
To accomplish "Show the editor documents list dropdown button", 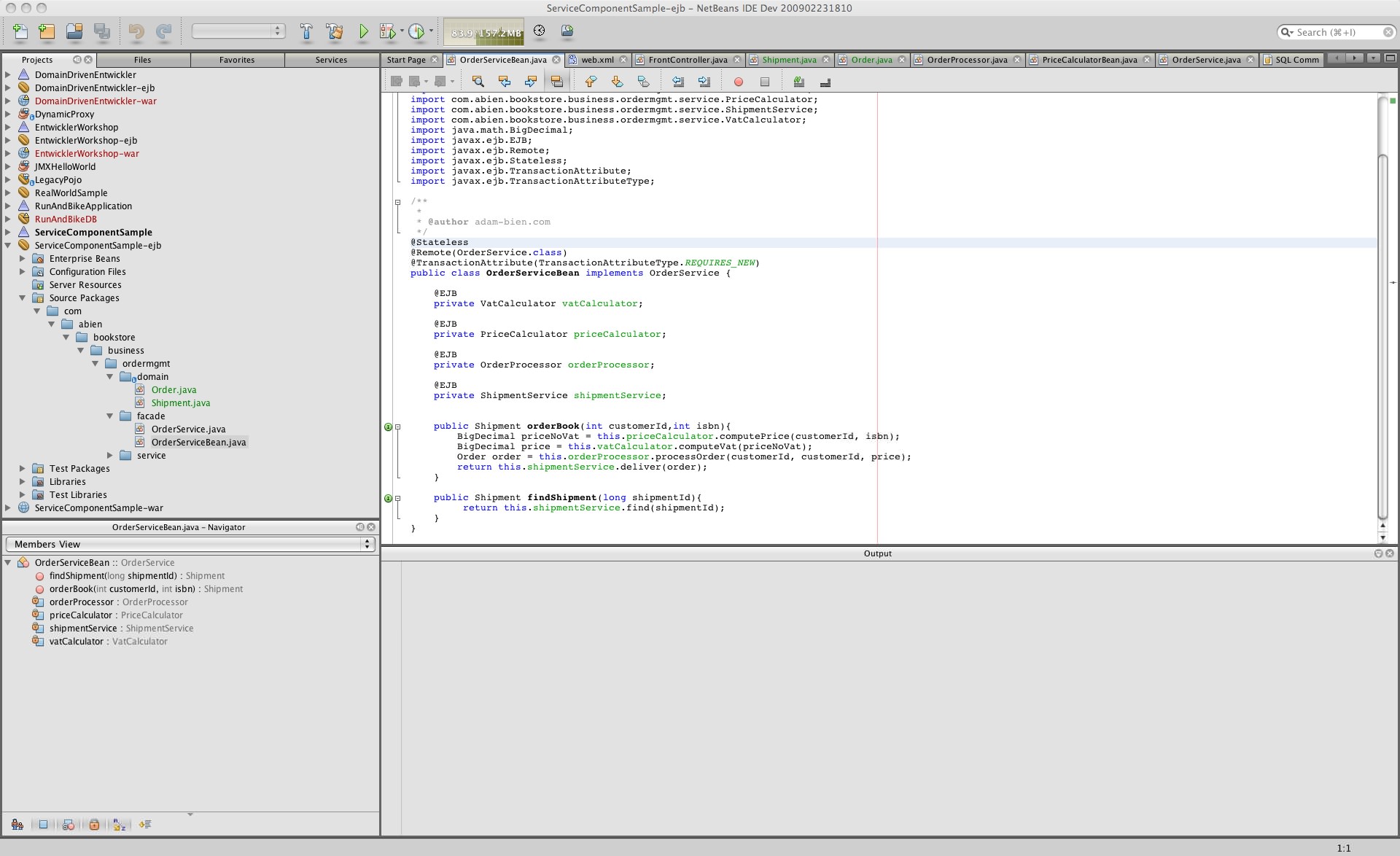I will (1374, 58).
